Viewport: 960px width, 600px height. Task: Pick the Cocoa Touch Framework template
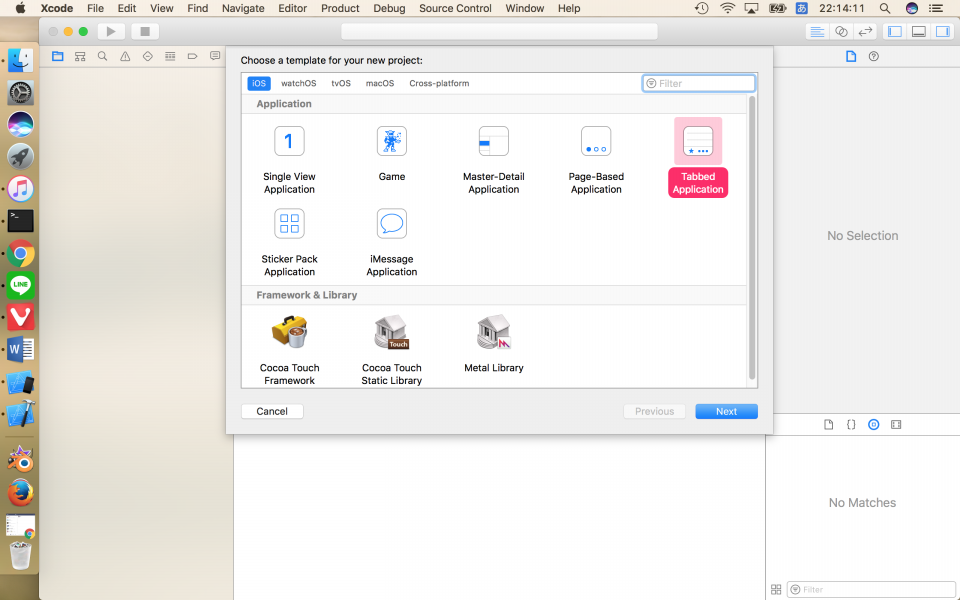(289, 350)
